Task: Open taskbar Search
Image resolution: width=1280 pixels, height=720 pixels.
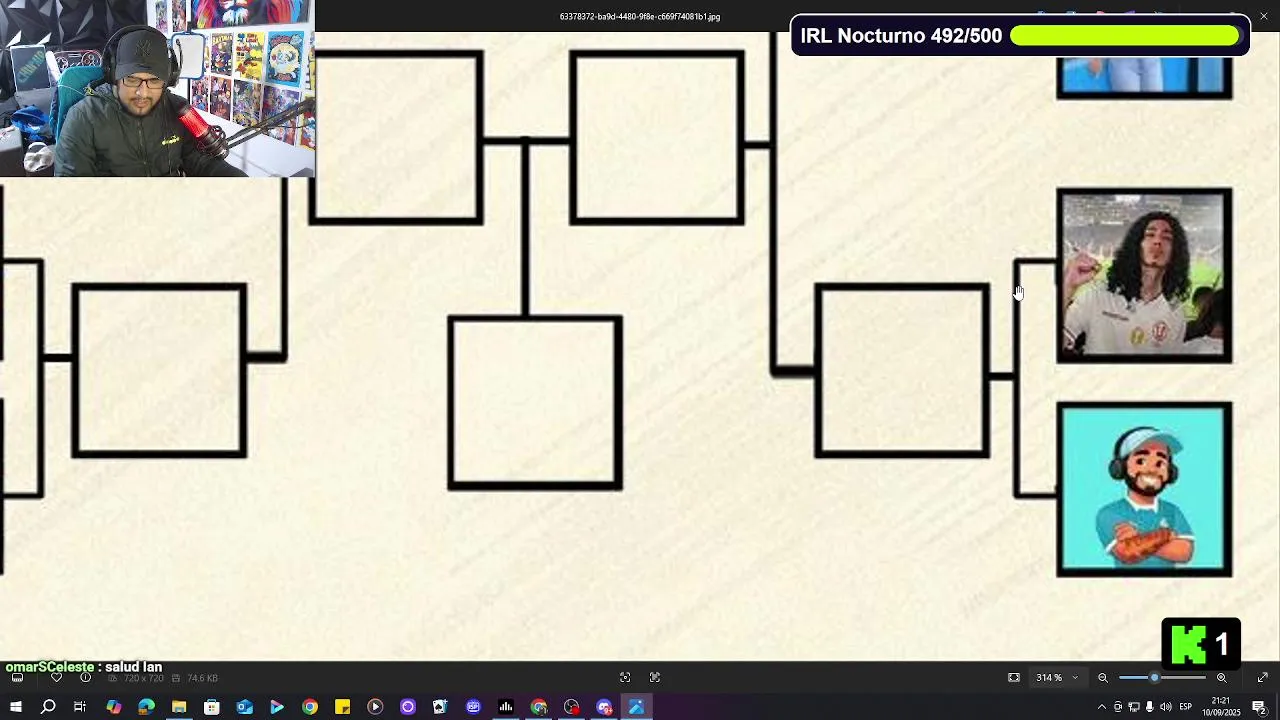Action: pyautogui.click(x=48, y=708)
